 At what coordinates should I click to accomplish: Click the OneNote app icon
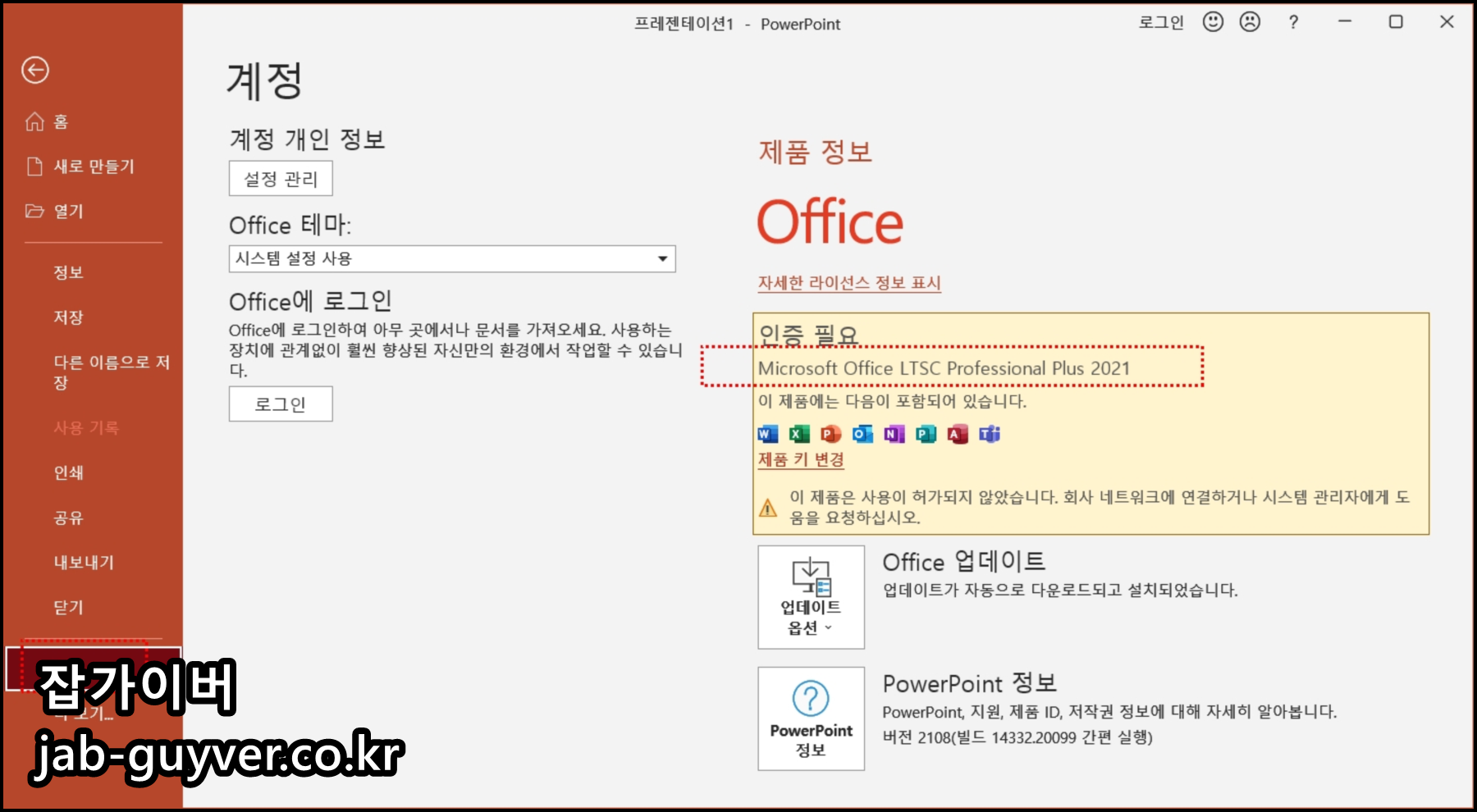894,434
